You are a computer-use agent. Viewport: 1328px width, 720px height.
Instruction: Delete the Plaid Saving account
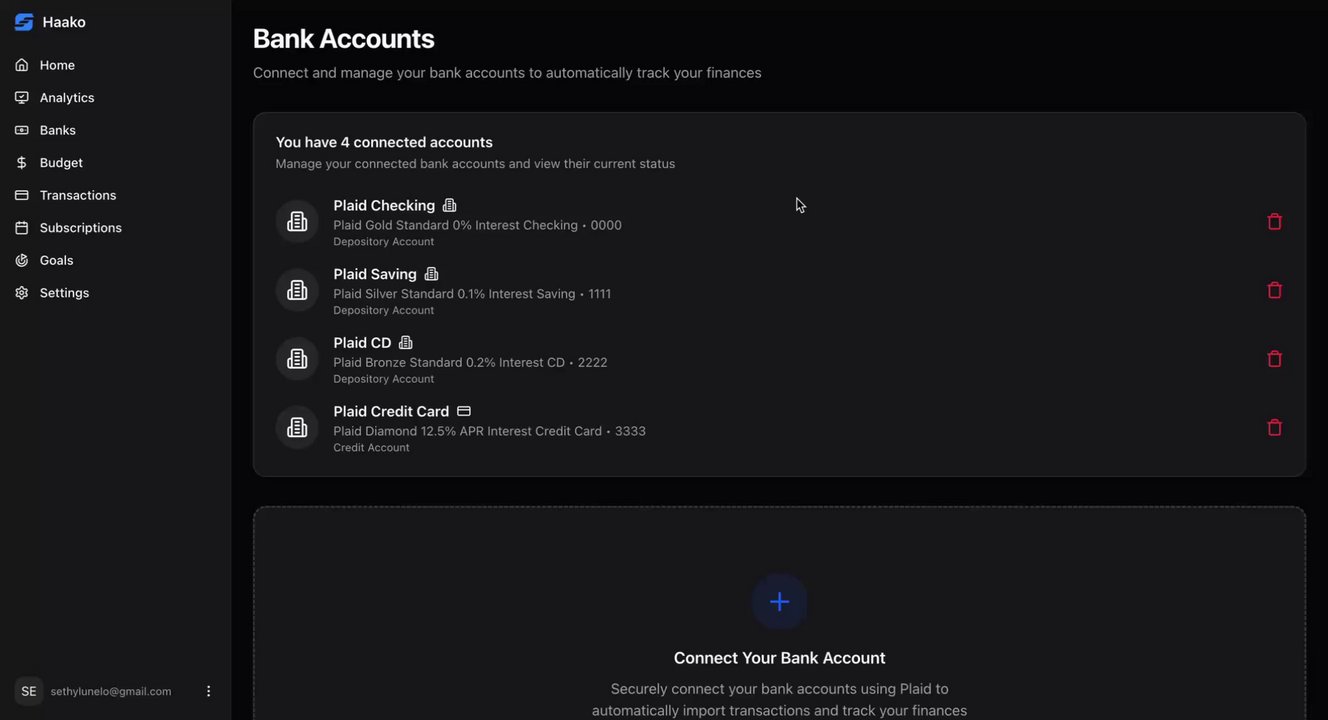1274,290
